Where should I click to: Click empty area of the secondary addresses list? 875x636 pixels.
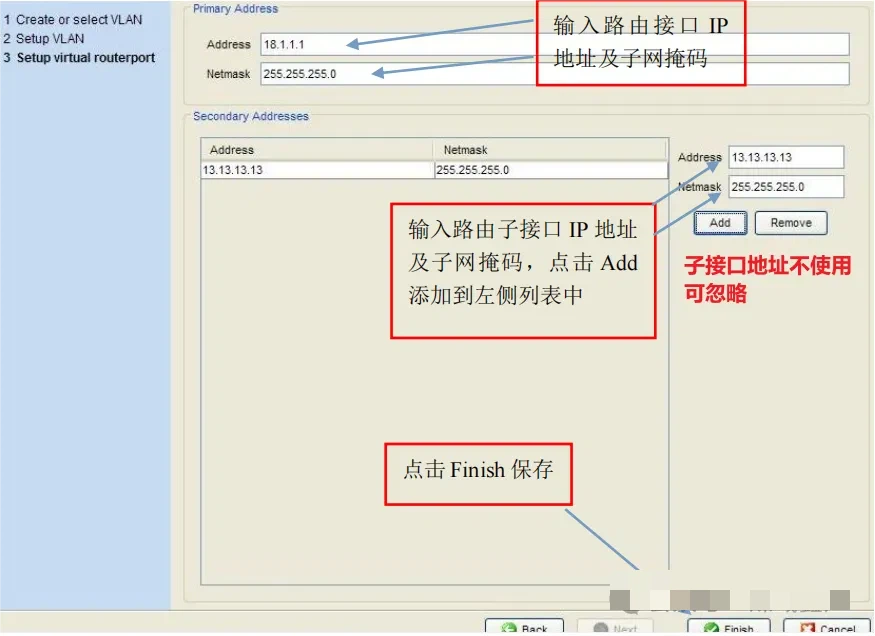point(300,450)
